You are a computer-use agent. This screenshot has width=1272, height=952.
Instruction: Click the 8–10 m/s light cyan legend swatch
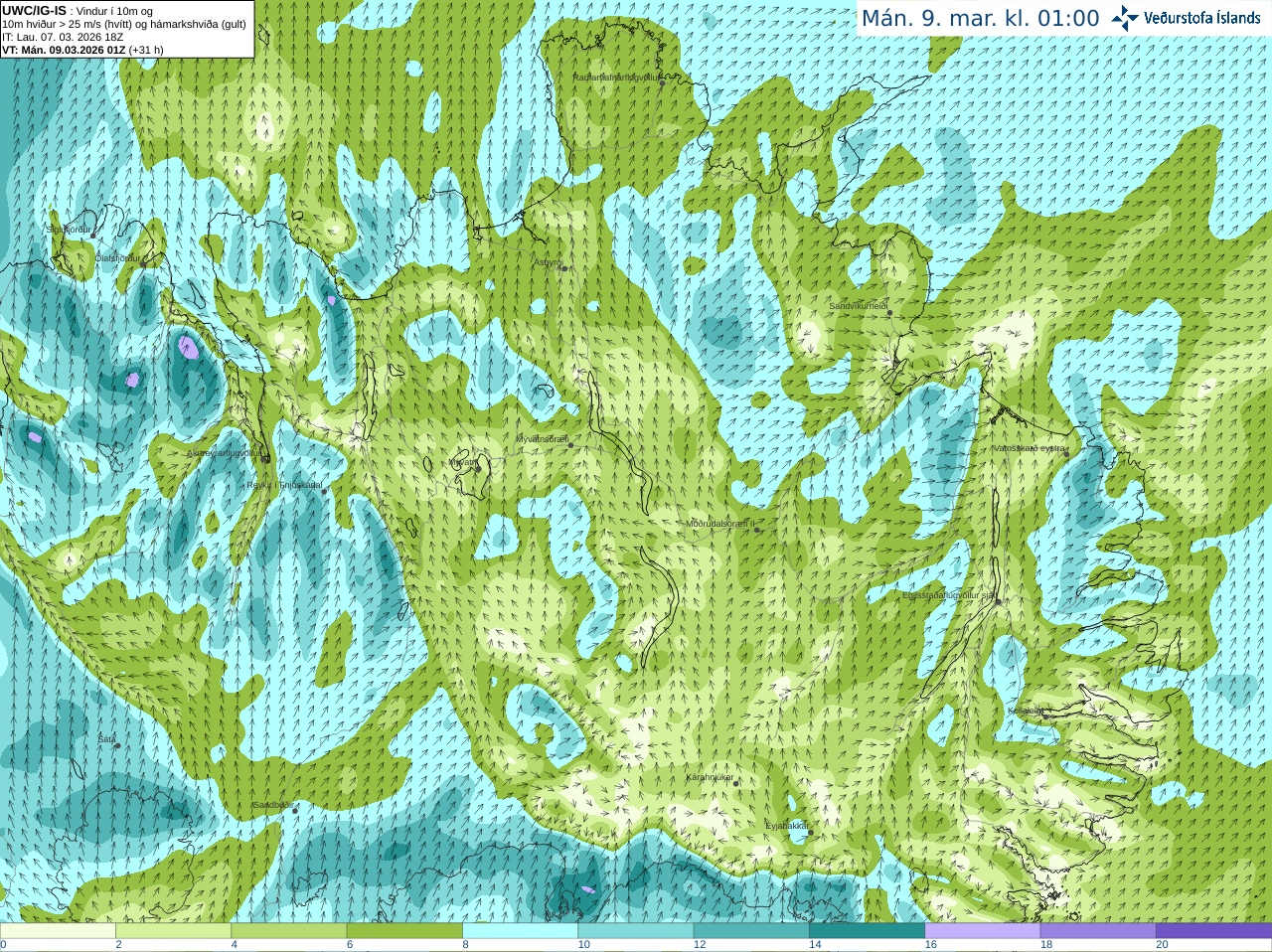click(x=520, y=931)
